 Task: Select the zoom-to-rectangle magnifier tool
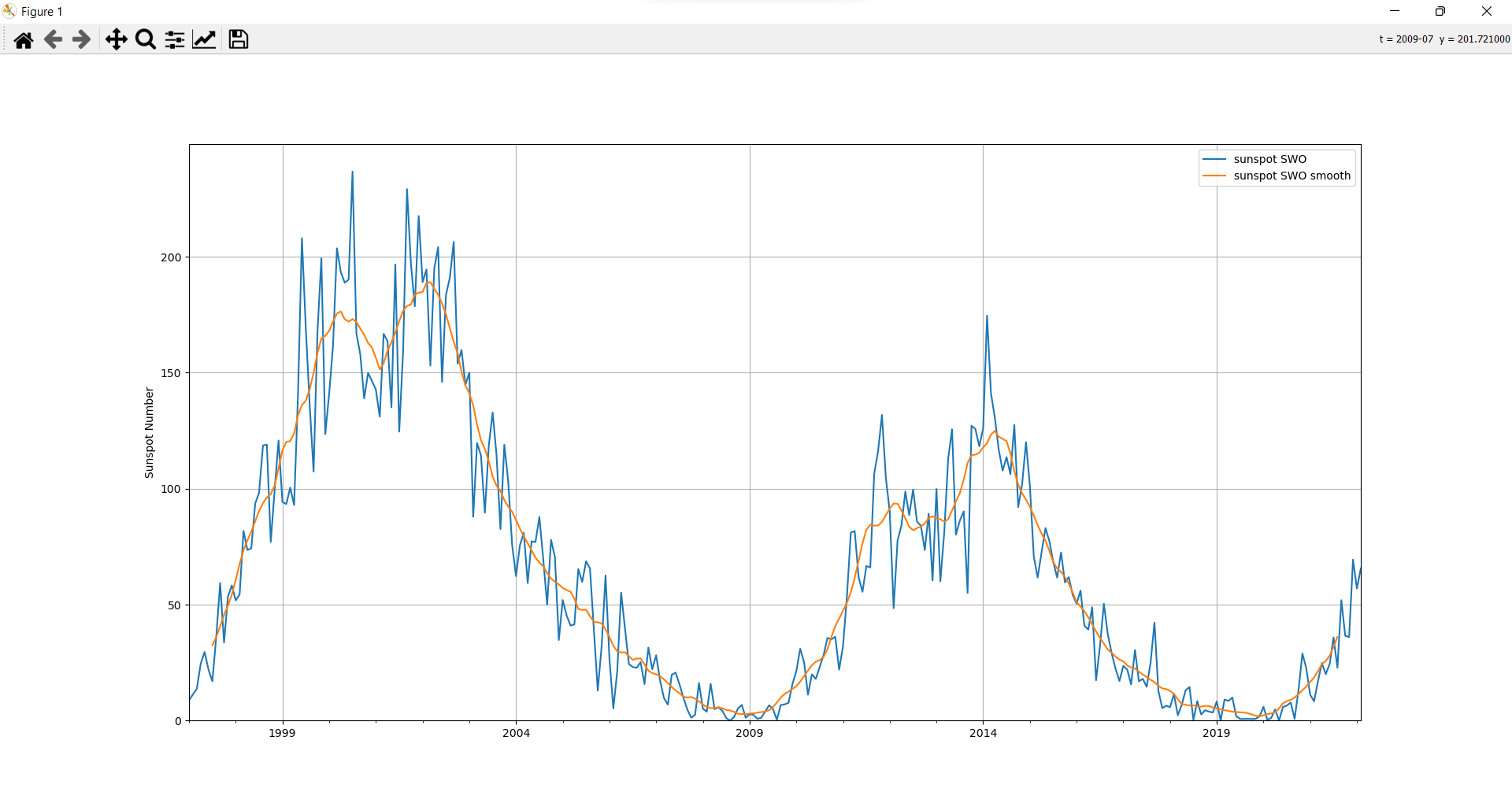tap(145, 39)
